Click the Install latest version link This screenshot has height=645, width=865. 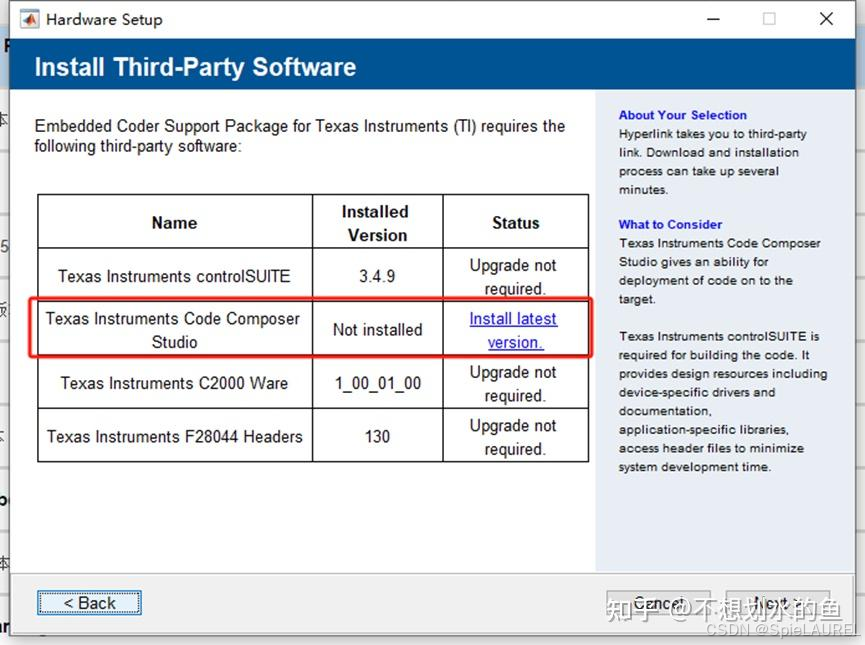point(513,330)
